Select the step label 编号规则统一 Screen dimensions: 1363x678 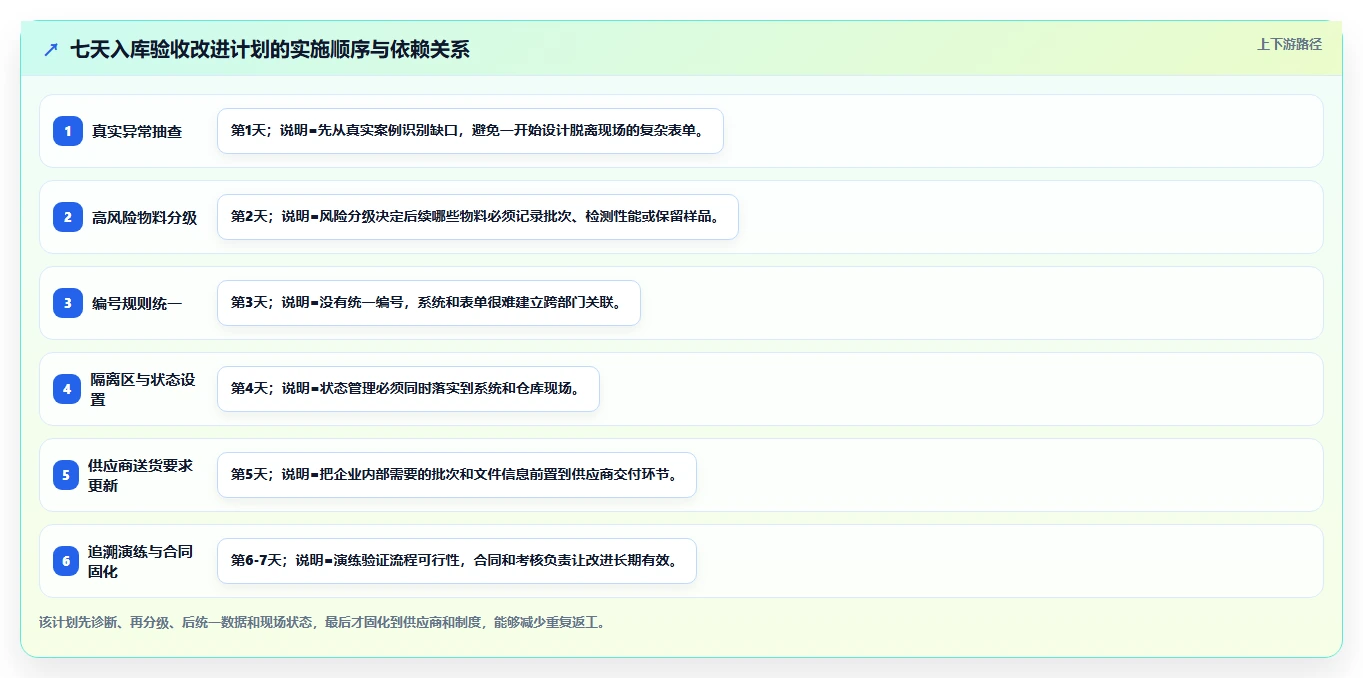[137, 303]
